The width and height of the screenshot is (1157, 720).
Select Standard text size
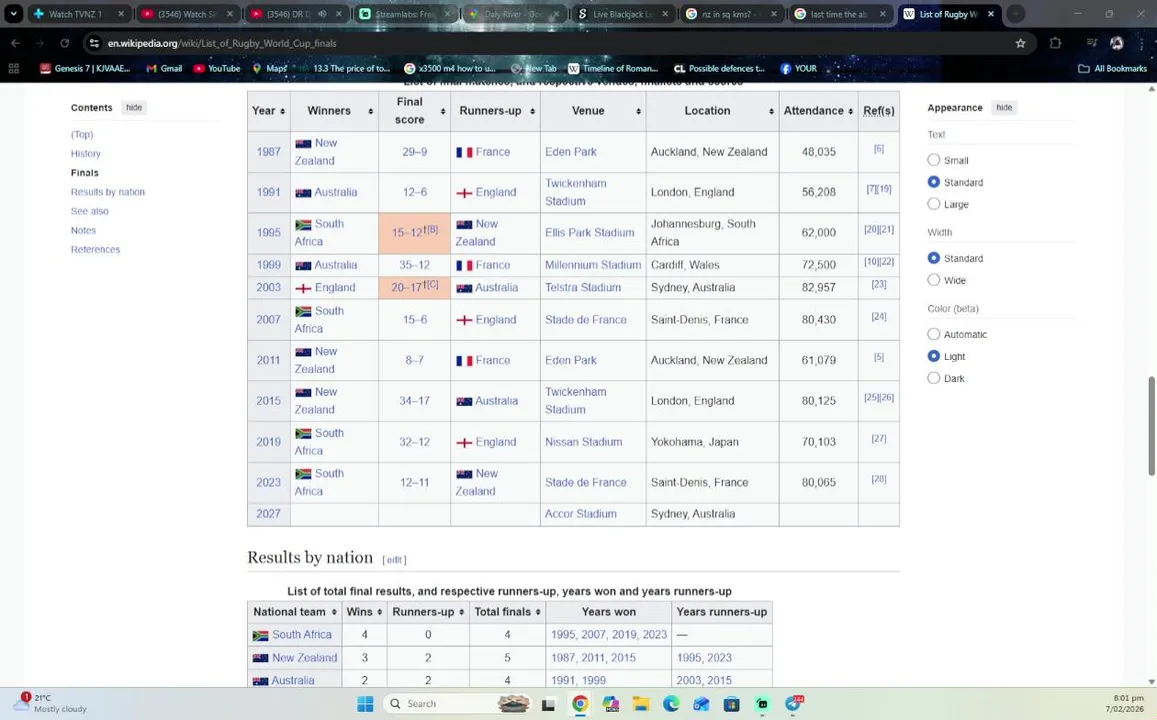933,181
